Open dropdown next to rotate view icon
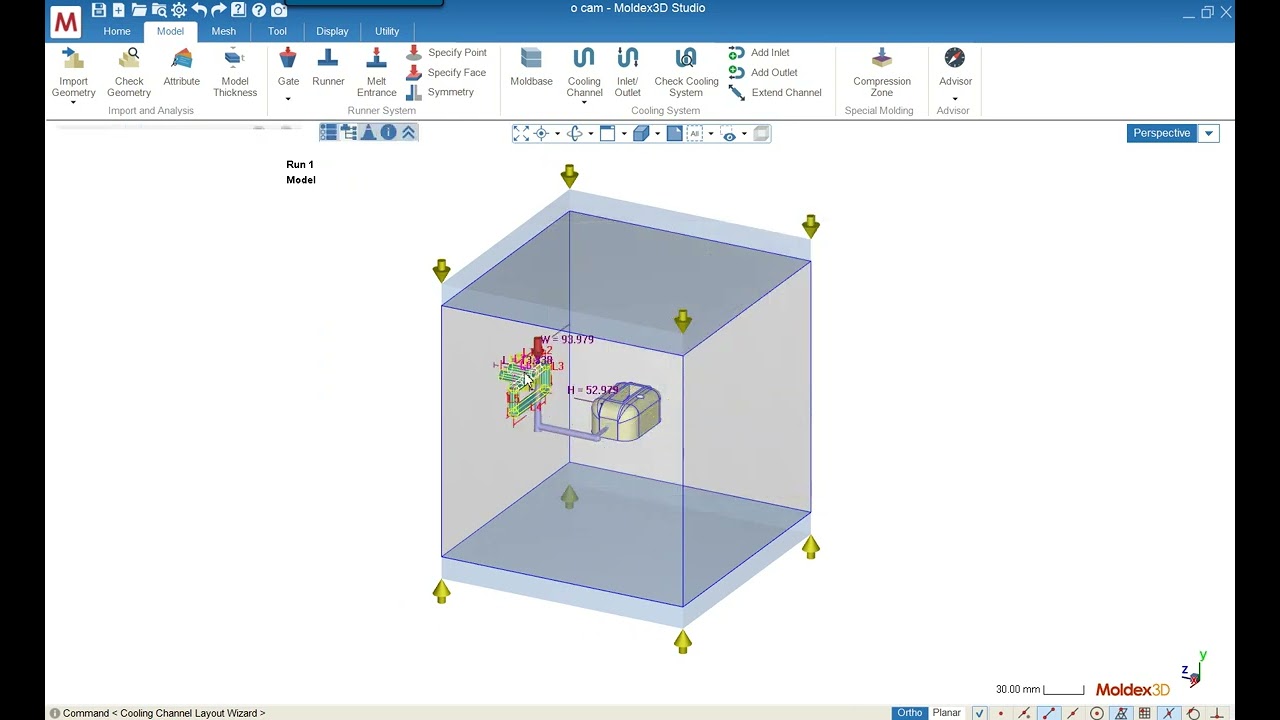The image size is (1280, 720). (x=590, y=134)
